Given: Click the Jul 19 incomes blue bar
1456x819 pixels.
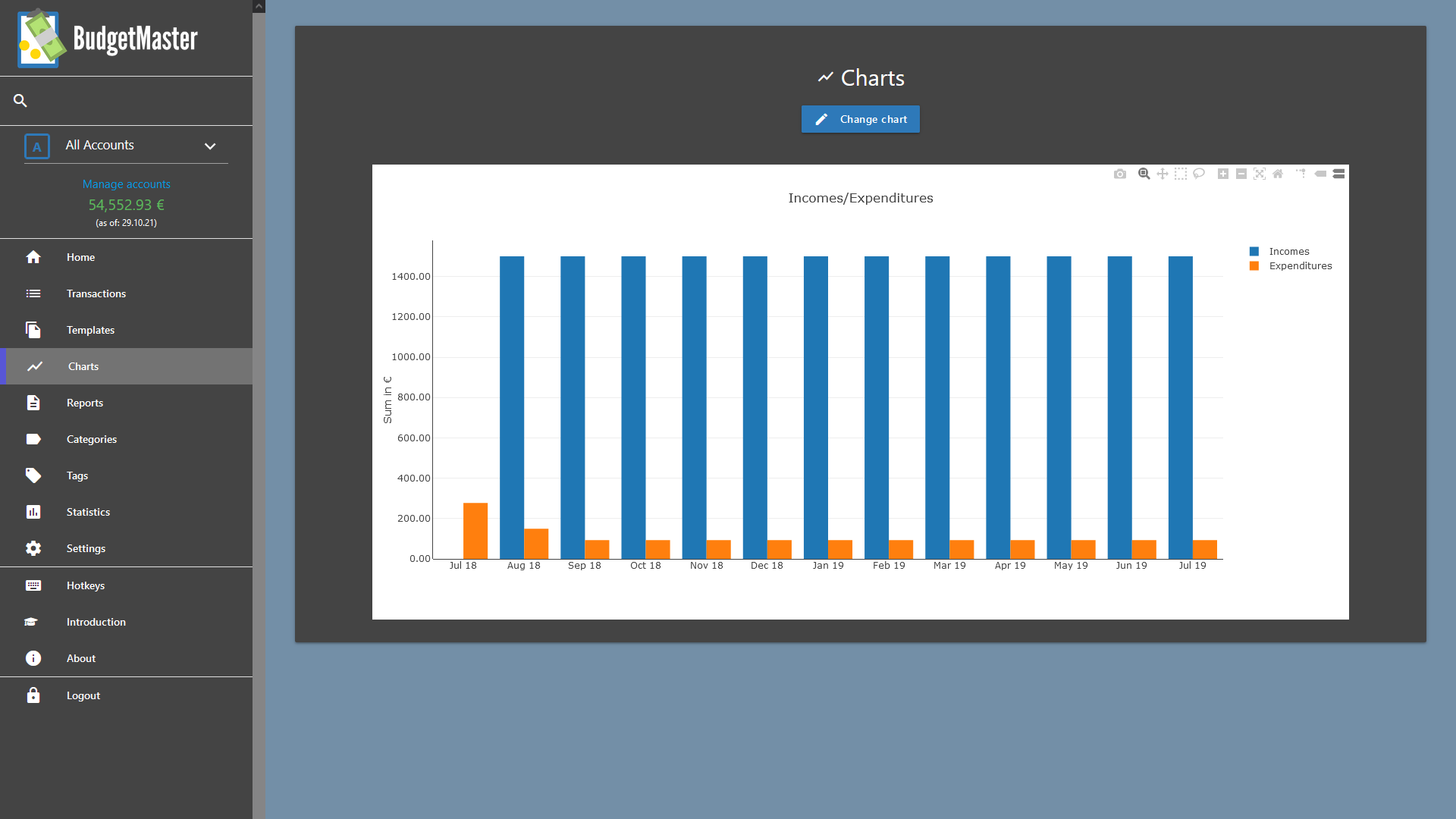Looking at the screenshot, I should [1181, 407].
